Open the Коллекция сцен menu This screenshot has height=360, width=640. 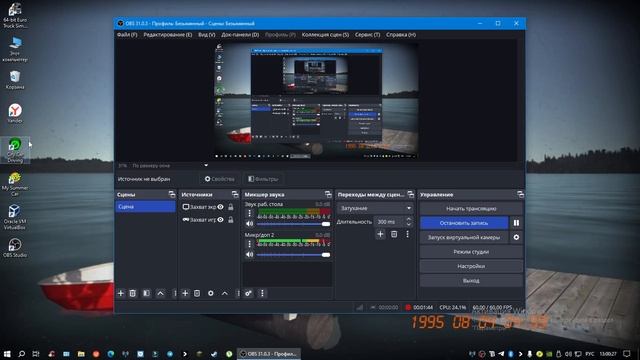[325, 35]
